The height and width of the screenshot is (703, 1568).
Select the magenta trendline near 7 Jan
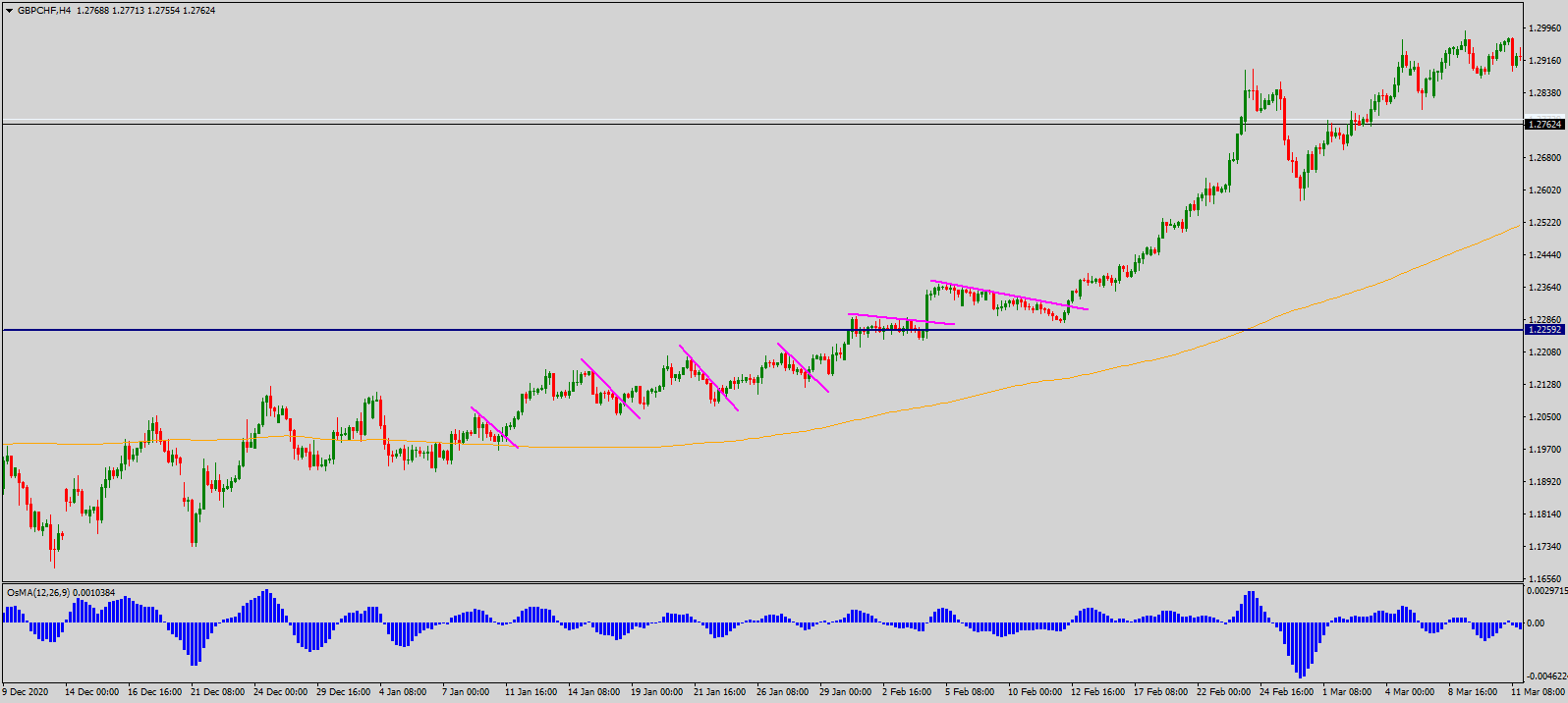pyautogui.click(x=494, y=427)
